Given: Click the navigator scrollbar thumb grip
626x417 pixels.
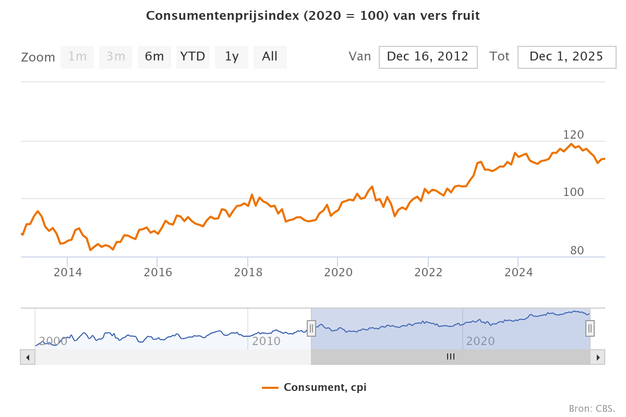Looking at the screenshot, I should coord(450,356).
